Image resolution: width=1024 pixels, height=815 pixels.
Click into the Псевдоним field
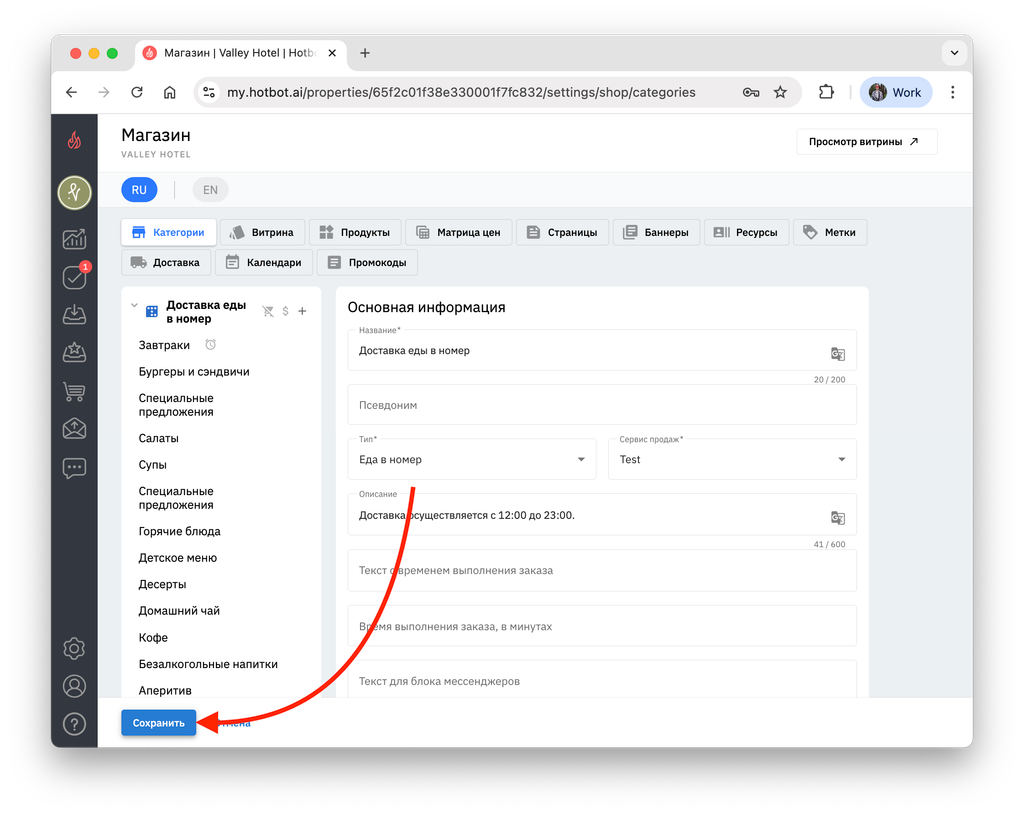click(x=601, y=405)
